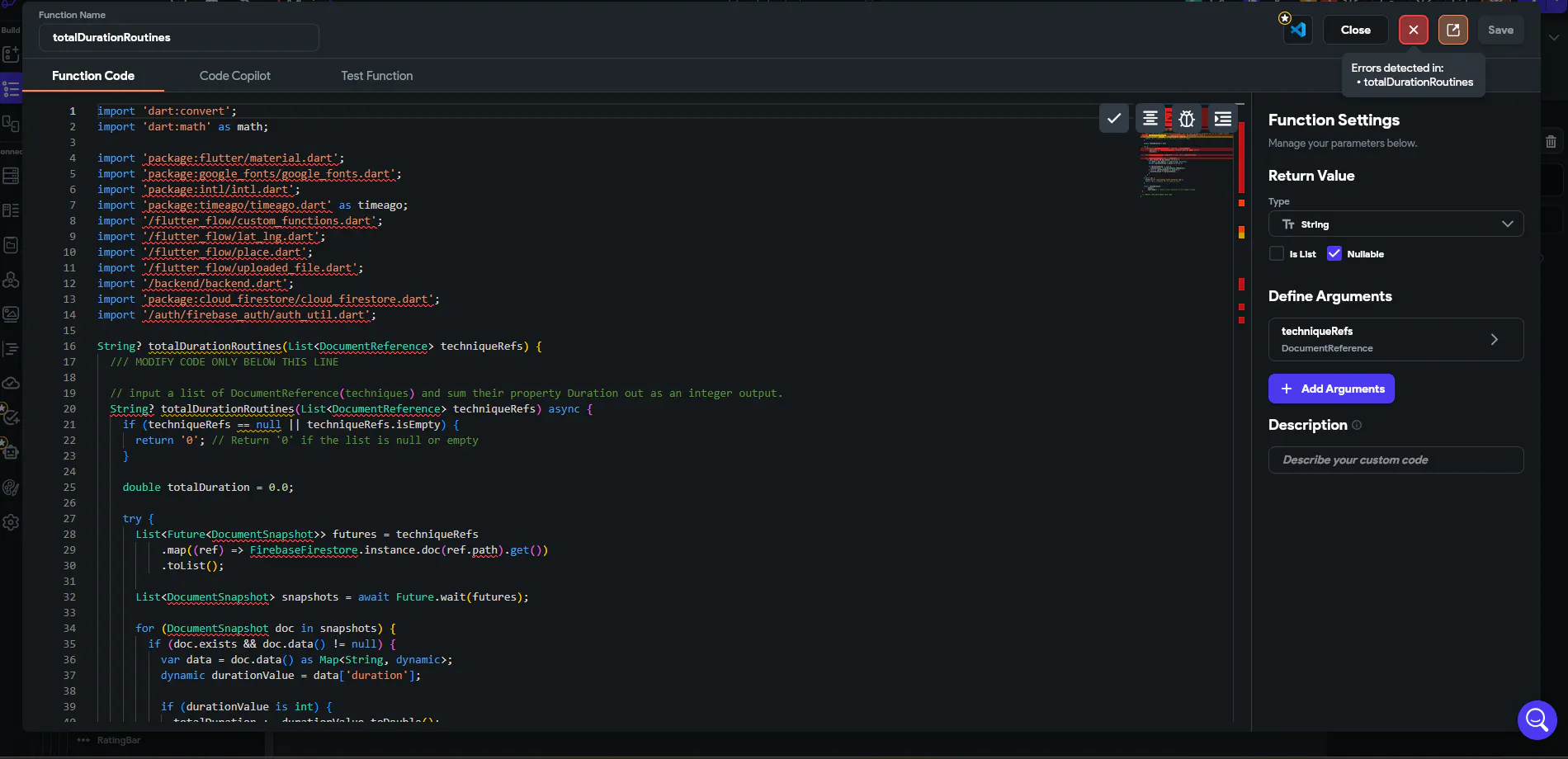Viewport: 1568px width, 759px height.
Task: Uncheck the Nullable checkbox
Action: click(x=1334, y=253)
